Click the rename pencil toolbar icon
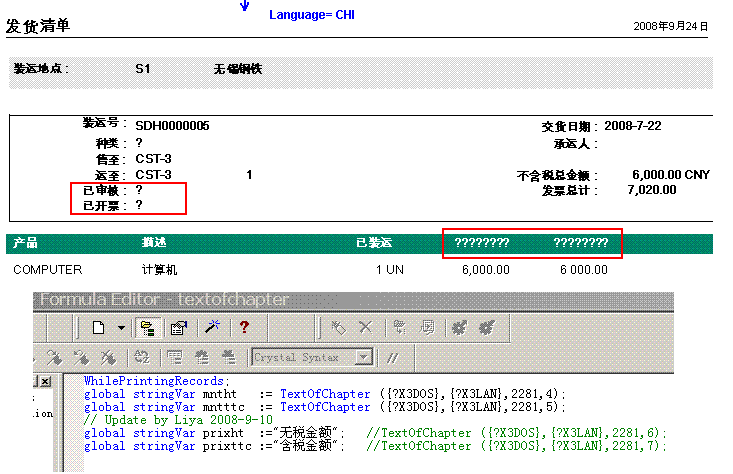The image size is (733, 474). (338, 327)
